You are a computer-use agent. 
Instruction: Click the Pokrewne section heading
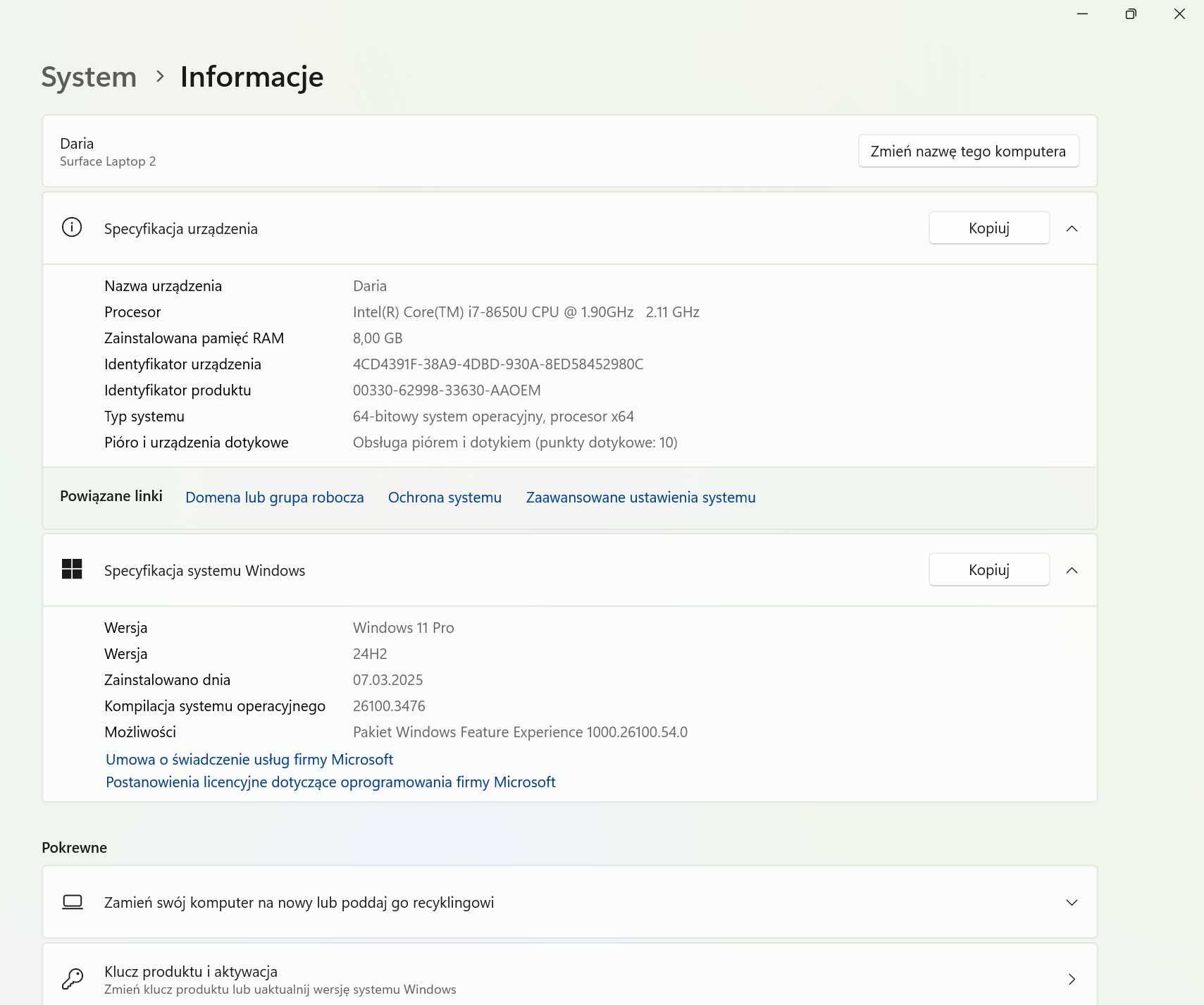74,847
